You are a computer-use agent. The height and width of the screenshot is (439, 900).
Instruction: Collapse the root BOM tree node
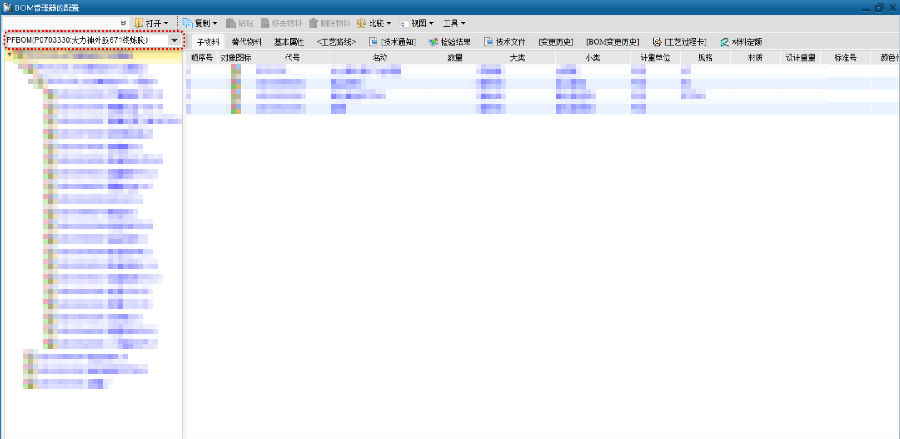point(10,55)
